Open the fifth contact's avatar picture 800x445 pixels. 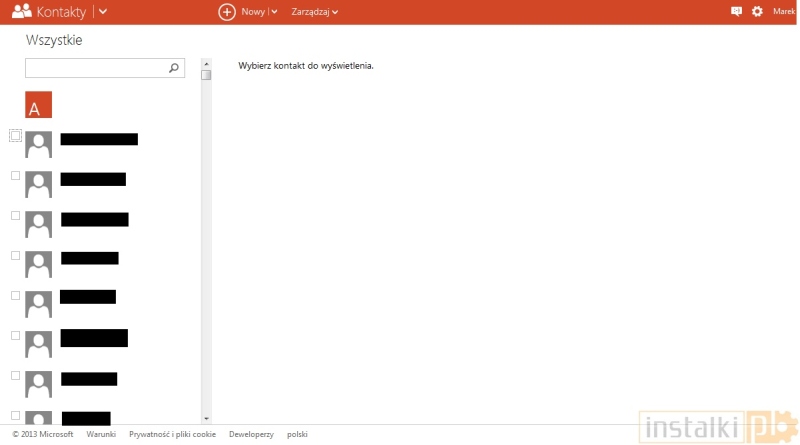click(38, 304)
